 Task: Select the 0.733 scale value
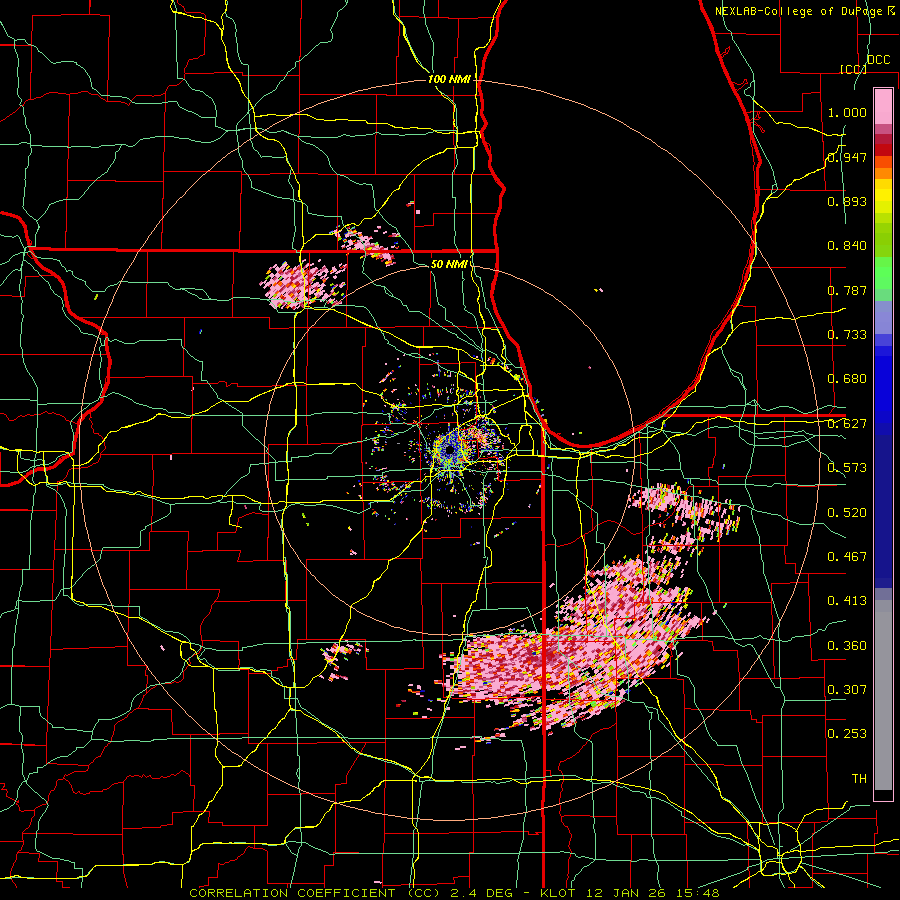point(847,335)
